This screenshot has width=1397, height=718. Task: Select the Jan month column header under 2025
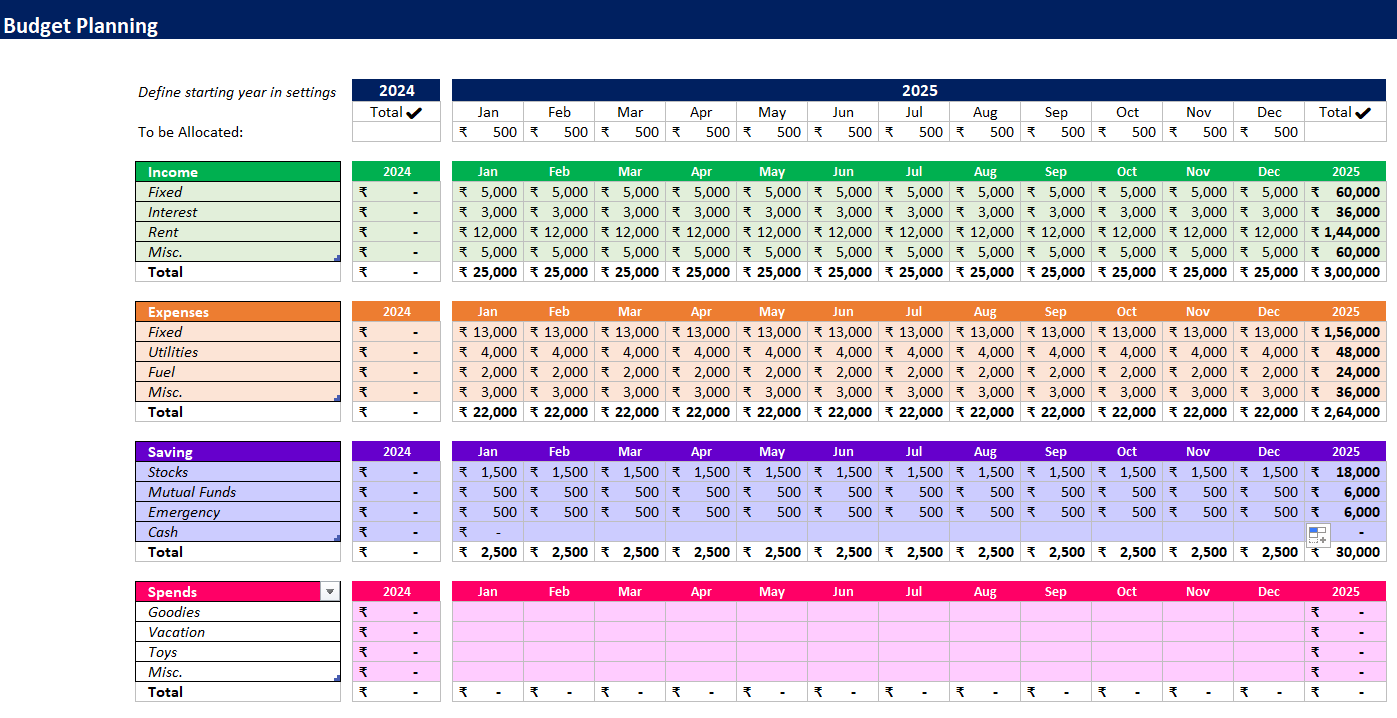point(487,112)
